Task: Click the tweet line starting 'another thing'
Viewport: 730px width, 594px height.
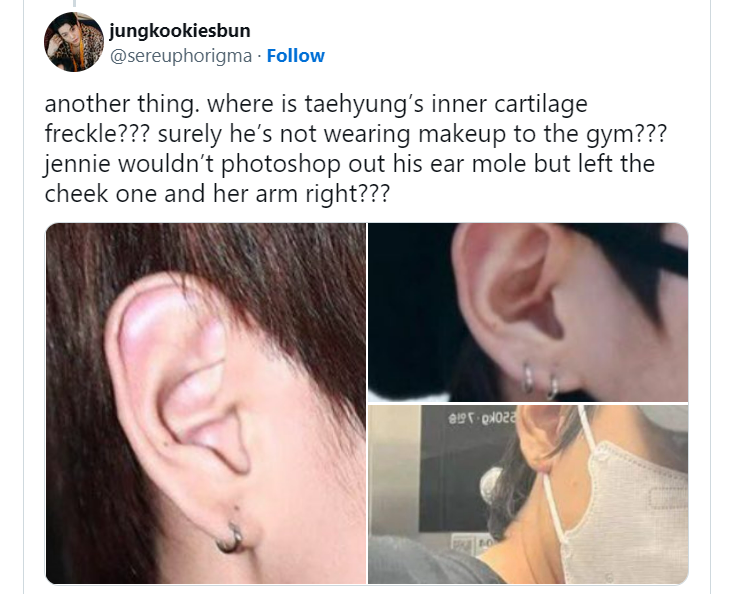Action: (316, 104)
